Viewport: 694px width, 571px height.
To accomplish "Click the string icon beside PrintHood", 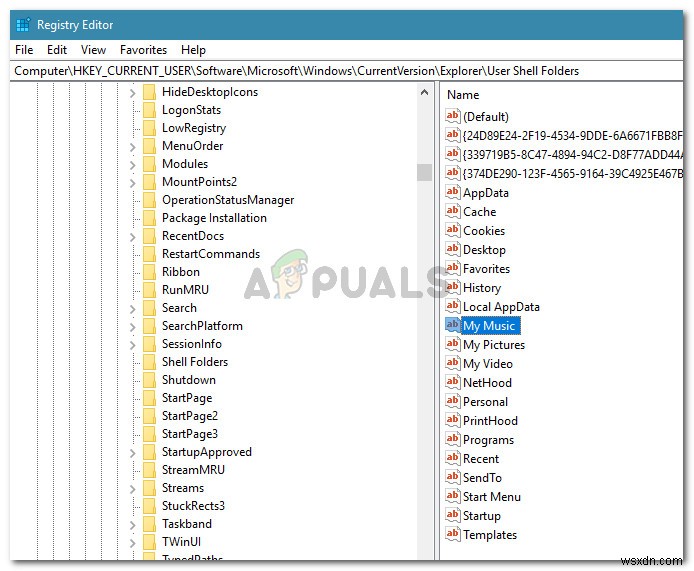I will click(452, 421).
